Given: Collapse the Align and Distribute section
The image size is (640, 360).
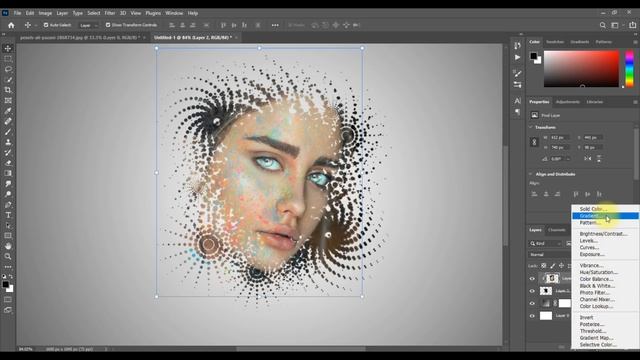Looking at the screenshot, I should tap(531, 174).
